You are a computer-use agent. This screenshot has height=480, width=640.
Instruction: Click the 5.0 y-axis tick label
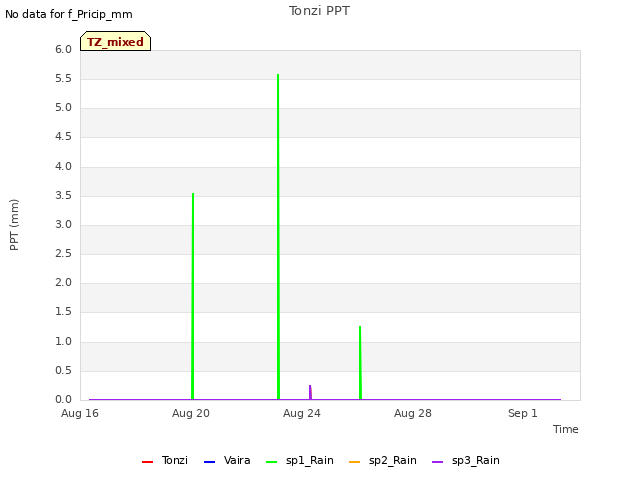tap(63, 108)
